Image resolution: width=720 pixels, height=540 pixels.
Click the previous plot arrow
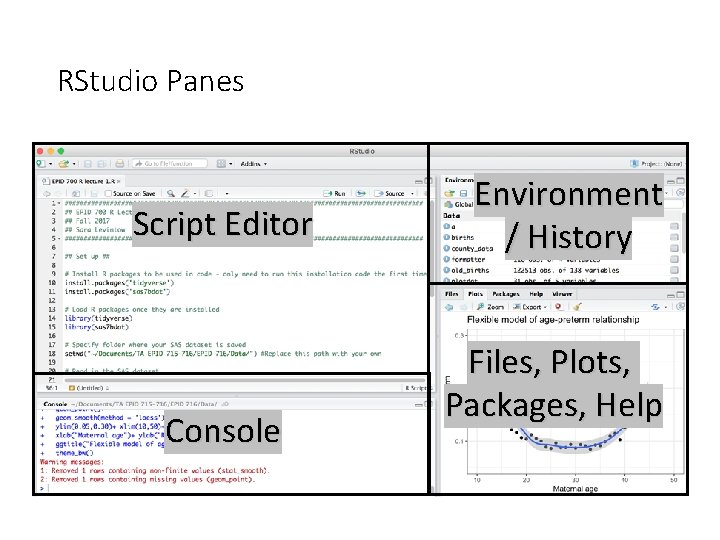[x=449, y=307]
